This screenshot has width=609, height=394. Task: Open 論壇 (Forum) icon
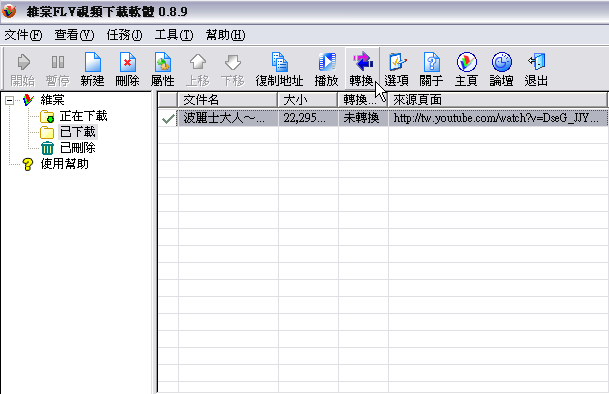501,70
